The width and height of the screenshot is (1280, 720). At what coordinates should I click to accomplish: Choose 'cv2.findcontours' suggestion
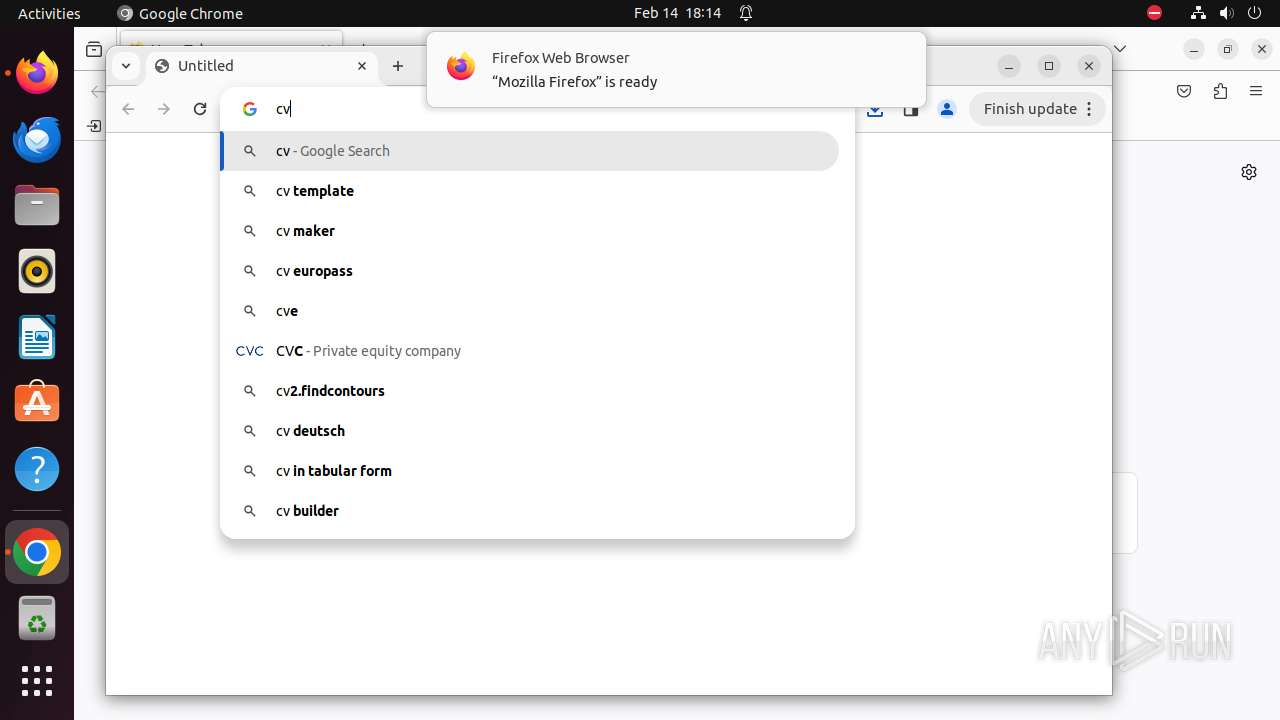[x=529, y=391]
